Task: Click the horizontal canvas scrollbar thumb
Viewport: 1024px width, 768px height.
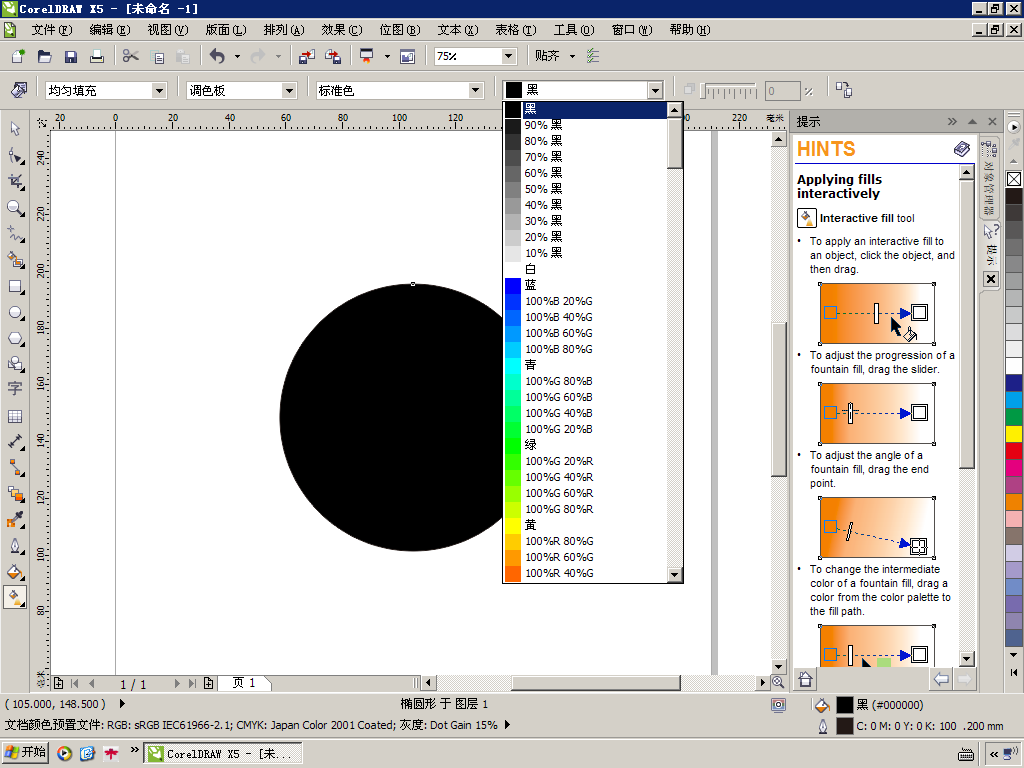Action: (596, 682)
